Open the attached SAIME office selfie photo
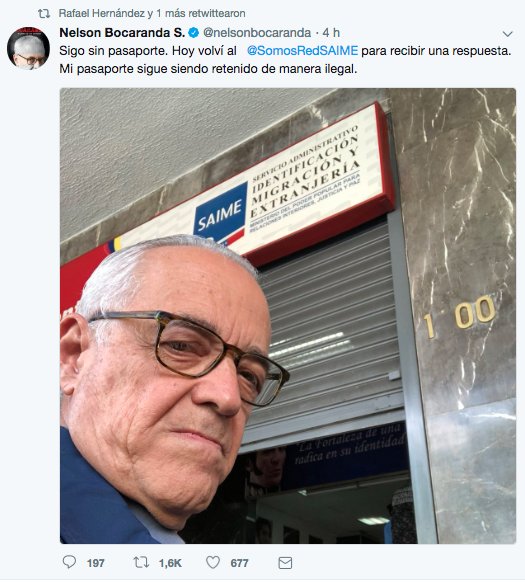Image resolution: width=525 pixels, height=582 pixels. [288, 316]
